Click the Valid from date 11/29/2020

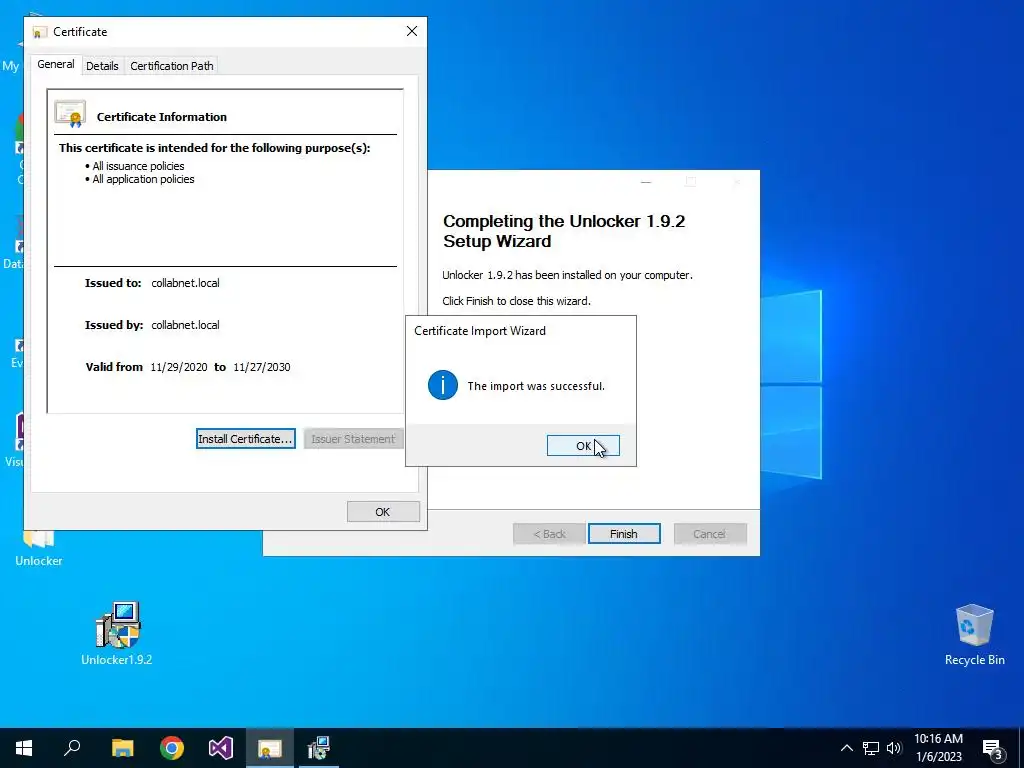pos(179,367)
